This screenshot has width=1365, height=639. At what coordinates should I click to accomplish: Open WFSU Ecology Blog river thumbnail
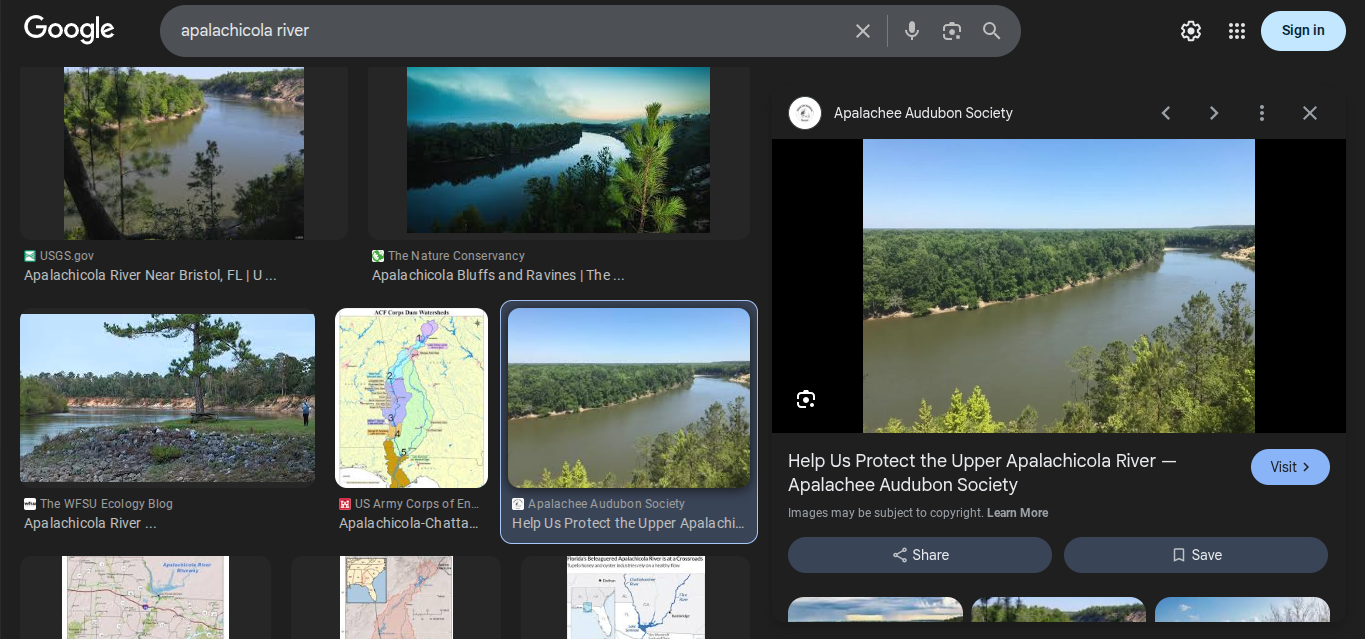(x=167, y=399)
